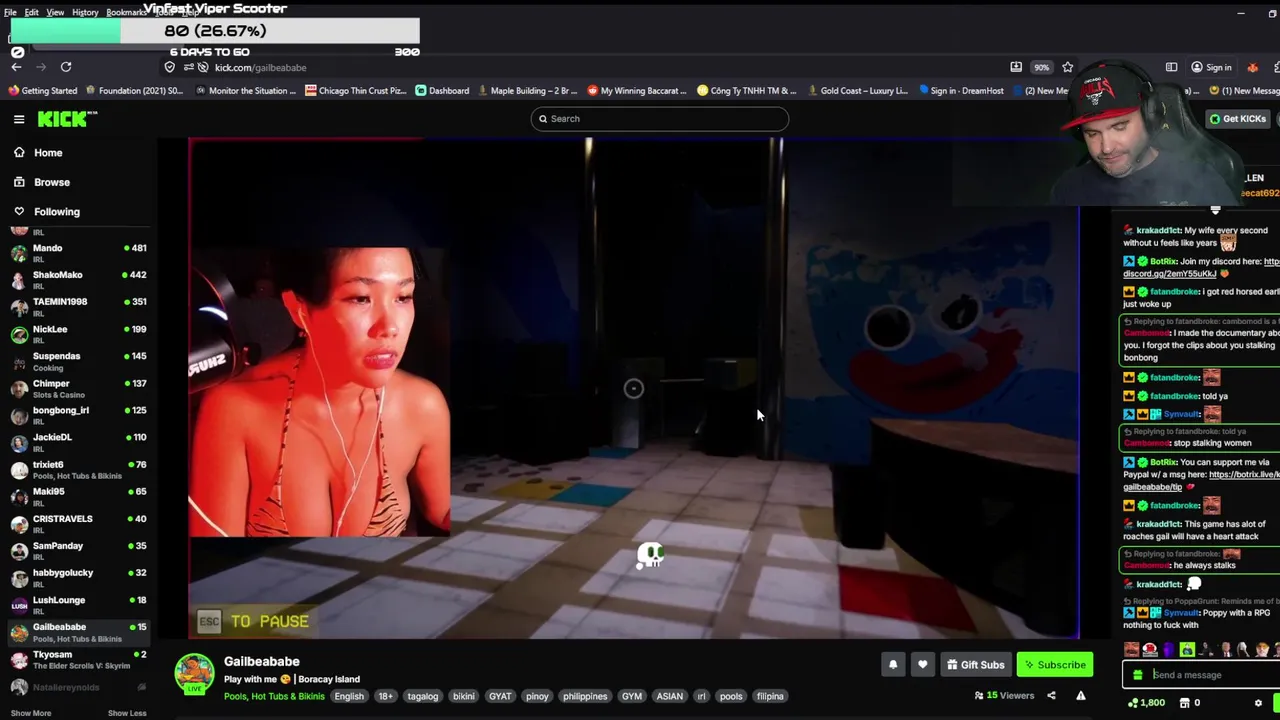The height and width of the screenshot is (720, 1280).
Task: Go back with the browser back arrow
Action: click(16, 67)
